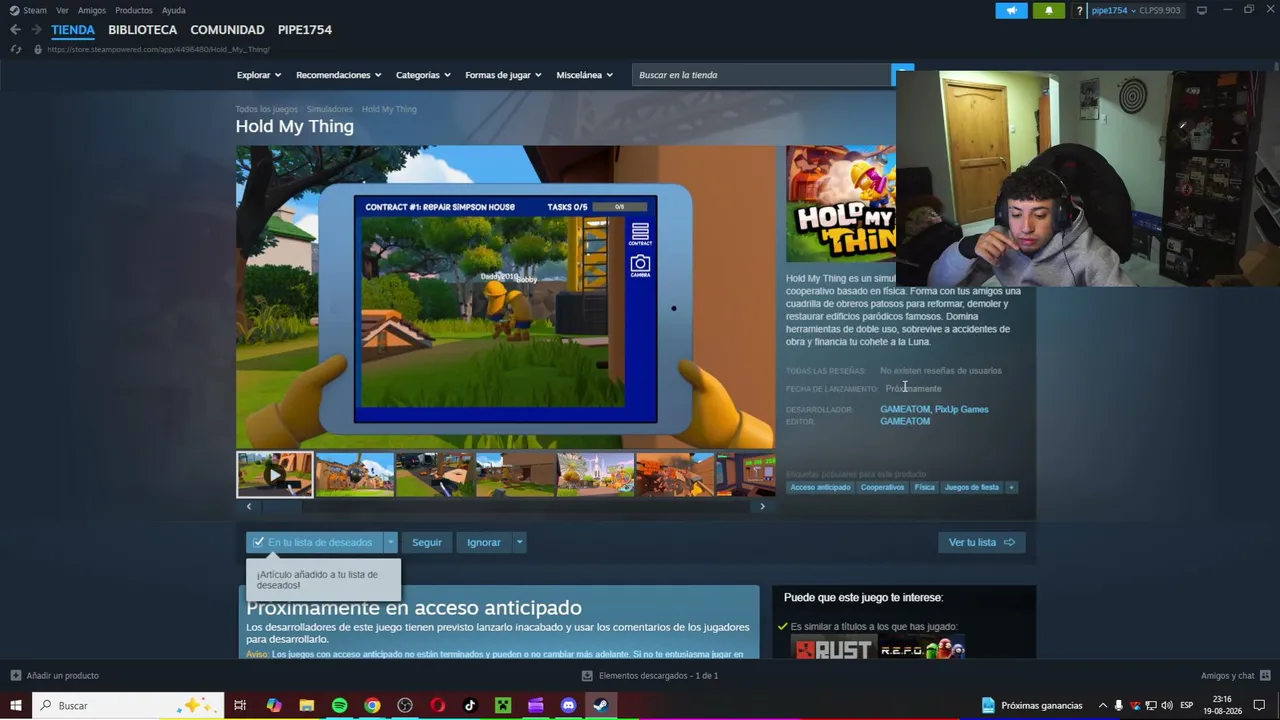This screenshot has height=720, width=1280.
Task: Click the Todos los juegos breadcrumb
Action: coord(267,109)
